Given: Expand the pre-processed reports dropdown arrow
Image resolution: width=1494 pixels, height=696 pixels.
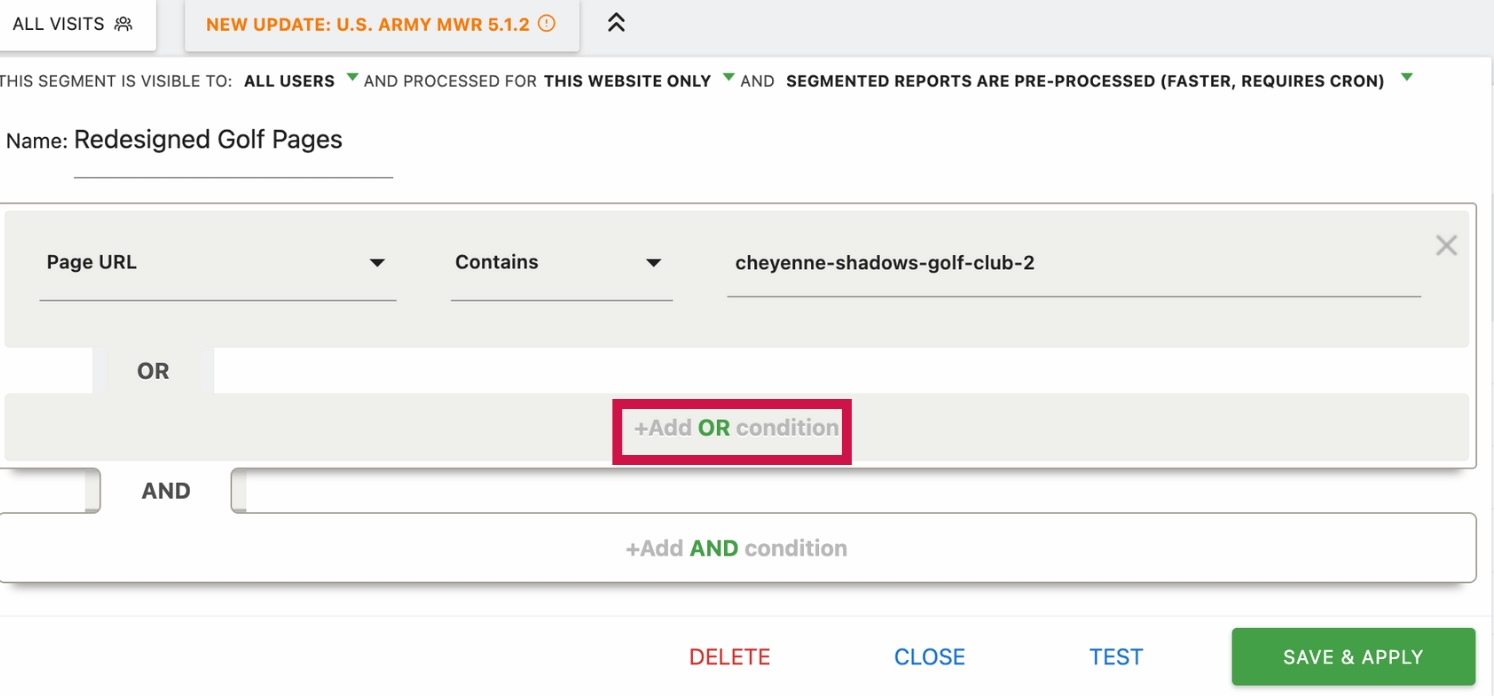Looking at the screenshot, I should pyautogui.click(x=1407, y=77).
